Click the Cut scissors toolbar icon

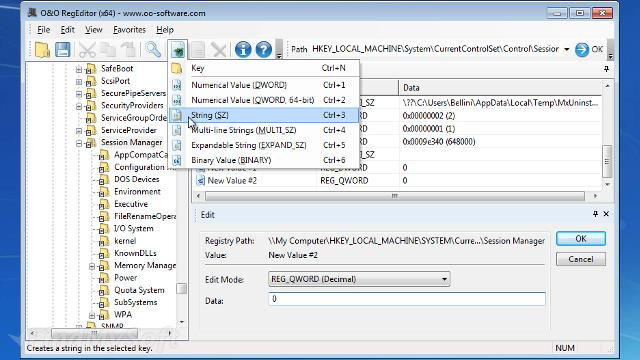87,50
